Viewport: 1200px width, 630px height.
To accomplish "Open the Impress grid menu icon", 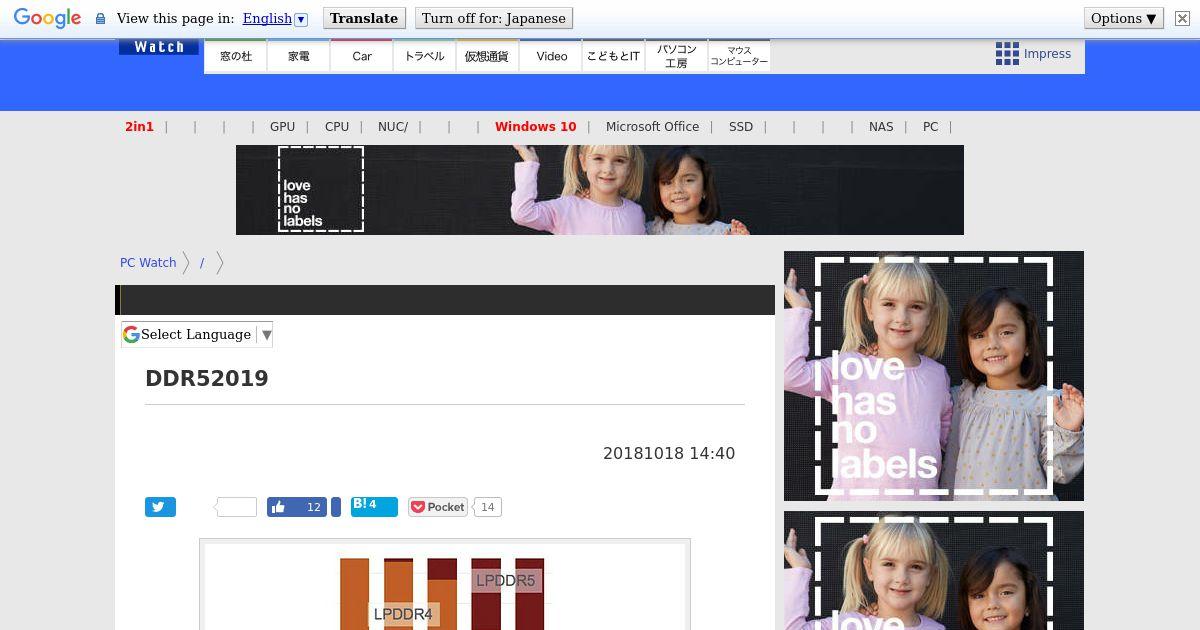I will (1007, 54).
